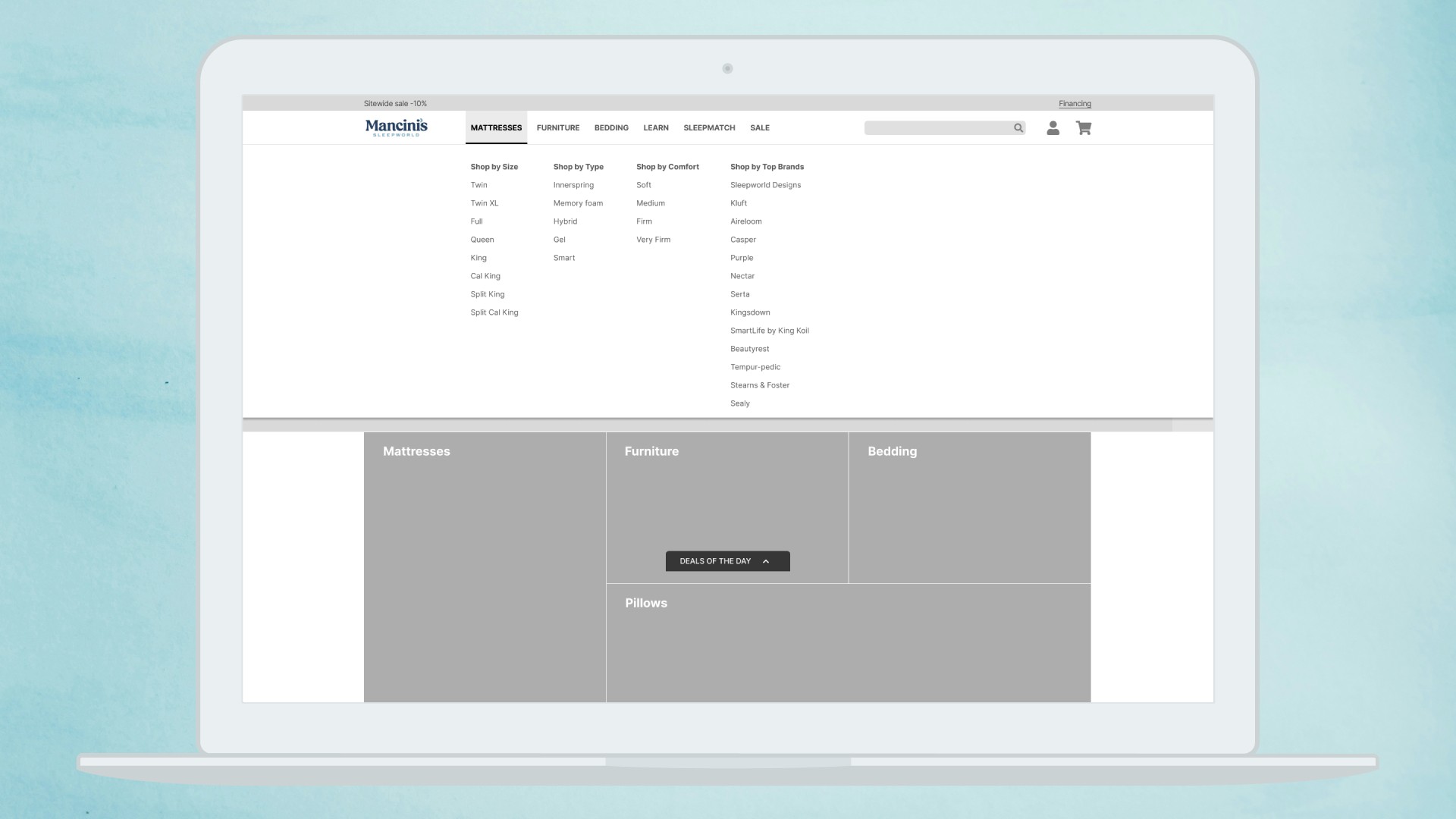Go to the Sale menu item
Viewport: 1456px width, 819px height.
coord(759,127)
